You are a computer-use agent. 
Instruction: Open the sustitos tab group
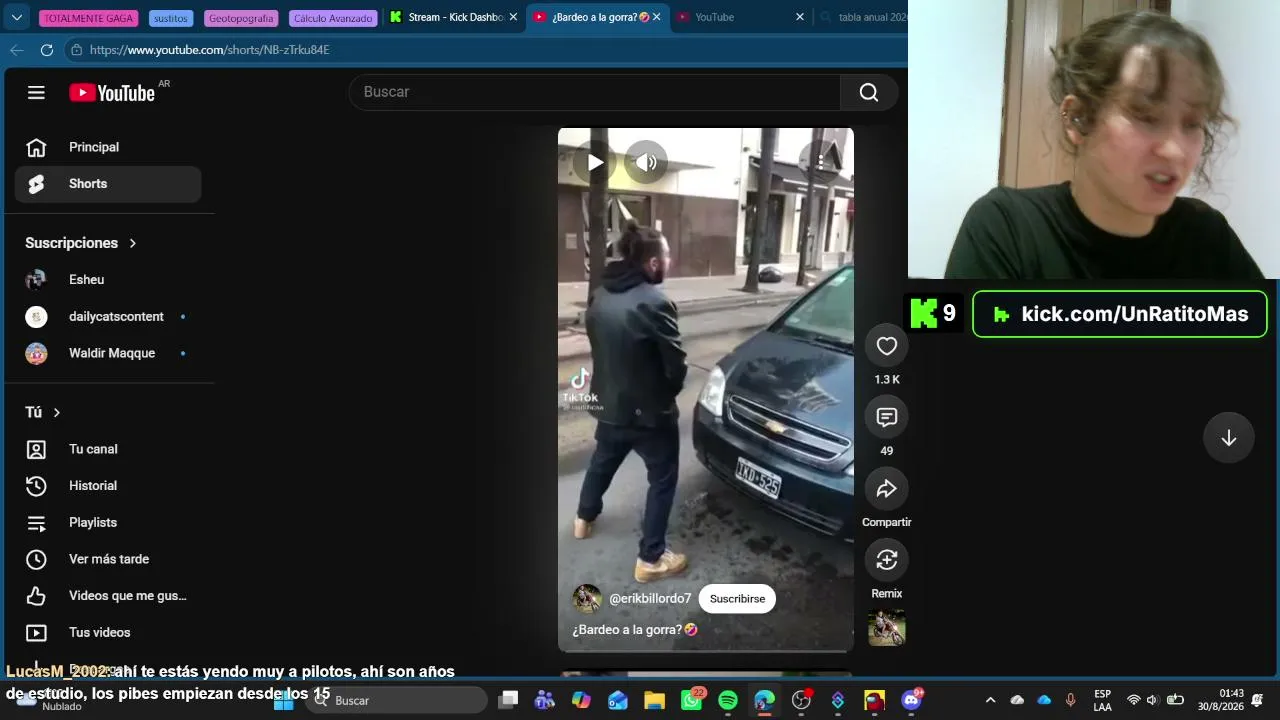pos(171,18)
